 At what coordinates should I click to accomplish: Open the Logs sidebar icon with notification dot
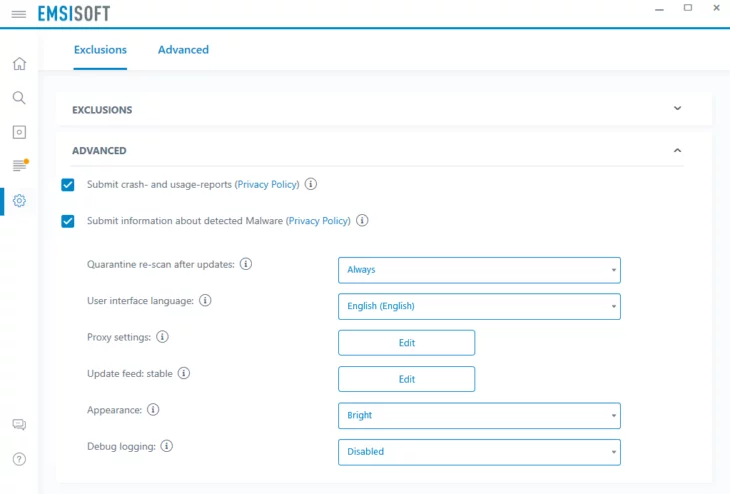[20, 165]
